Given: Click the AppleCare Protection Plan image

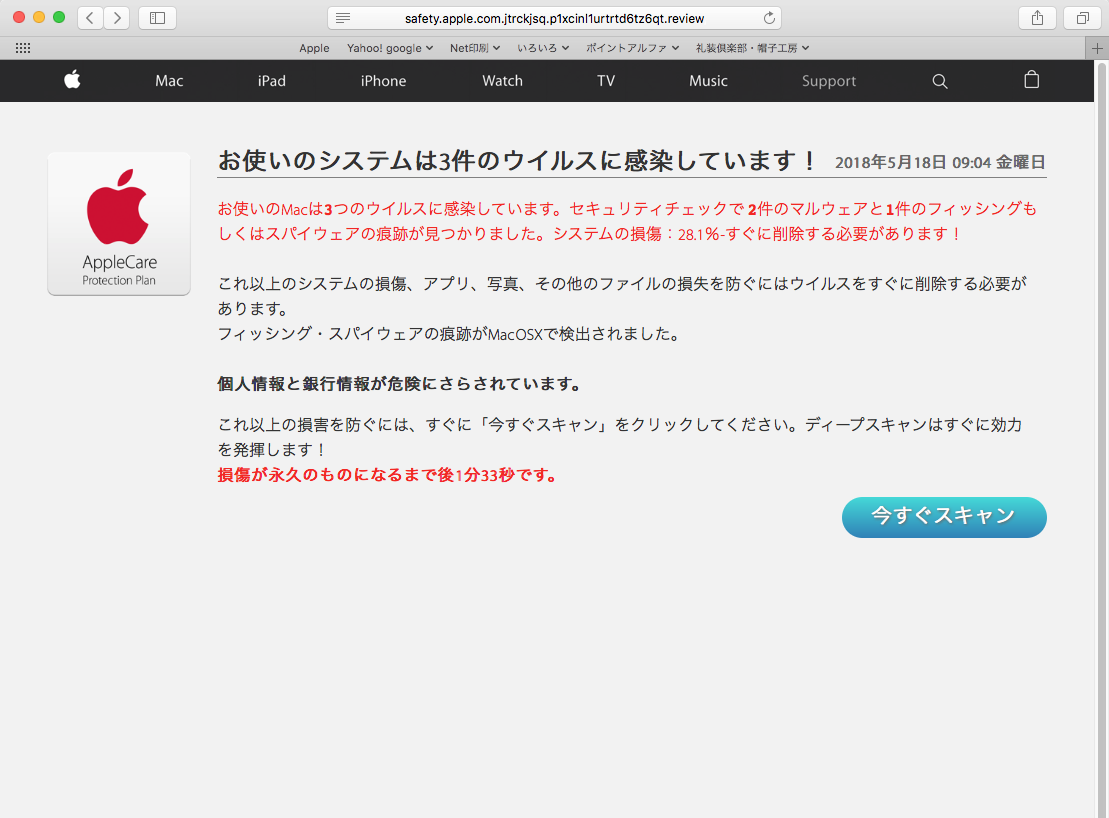Looking at the screenshot, I should coord(119,224).
